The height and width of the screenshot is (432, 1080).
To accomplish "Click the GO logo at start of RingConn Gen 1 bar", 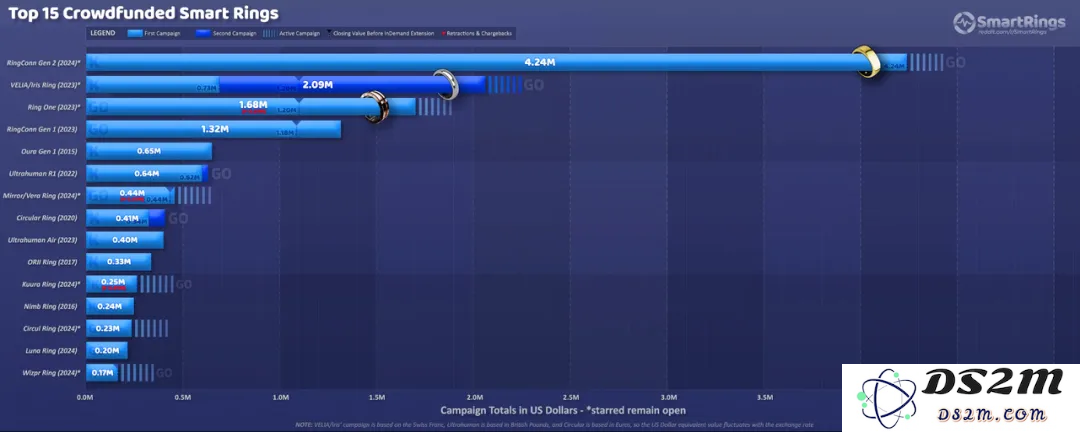I will pos(98,129).
